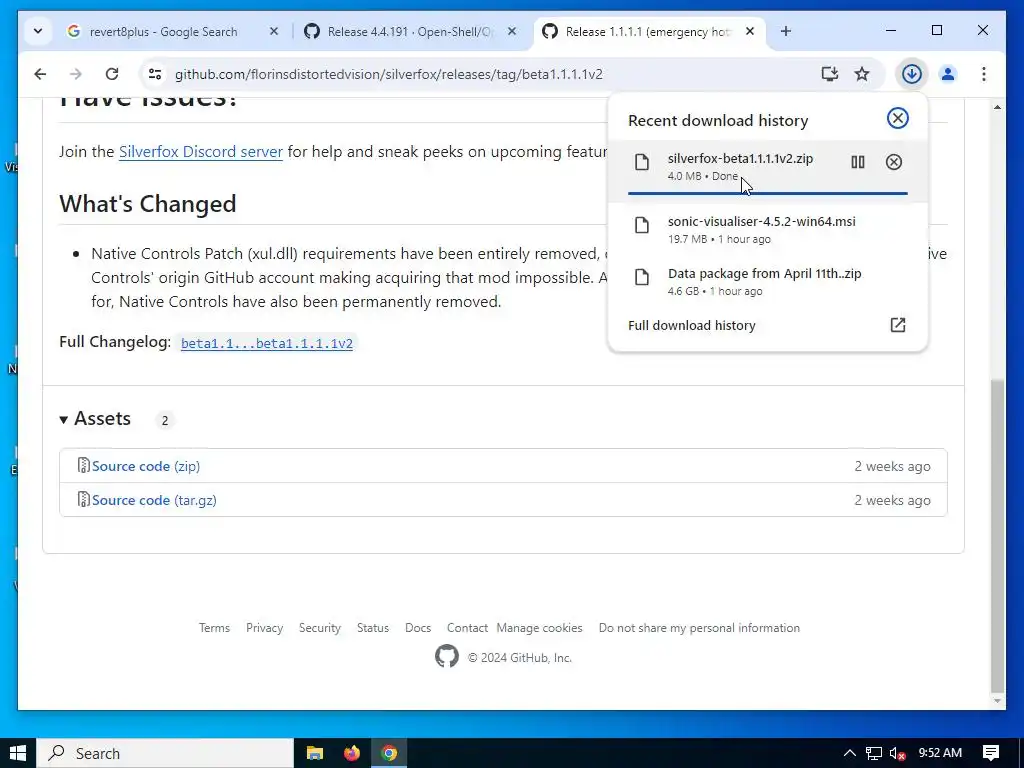Click the page vertical scrollbar thumb

coord(997,536)
